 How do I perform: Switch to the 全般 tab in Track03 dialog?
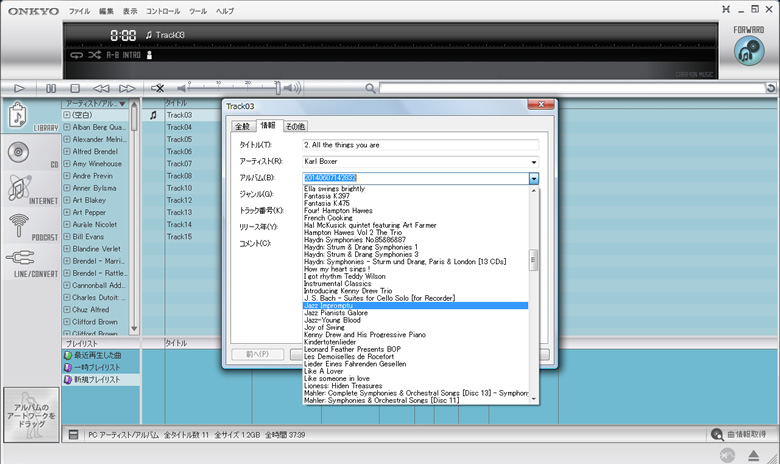point(242,126)
